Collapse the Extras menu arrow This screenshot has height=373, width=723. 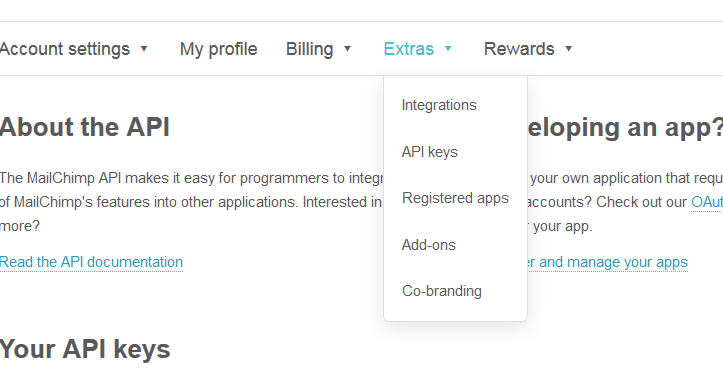[448, 48]
